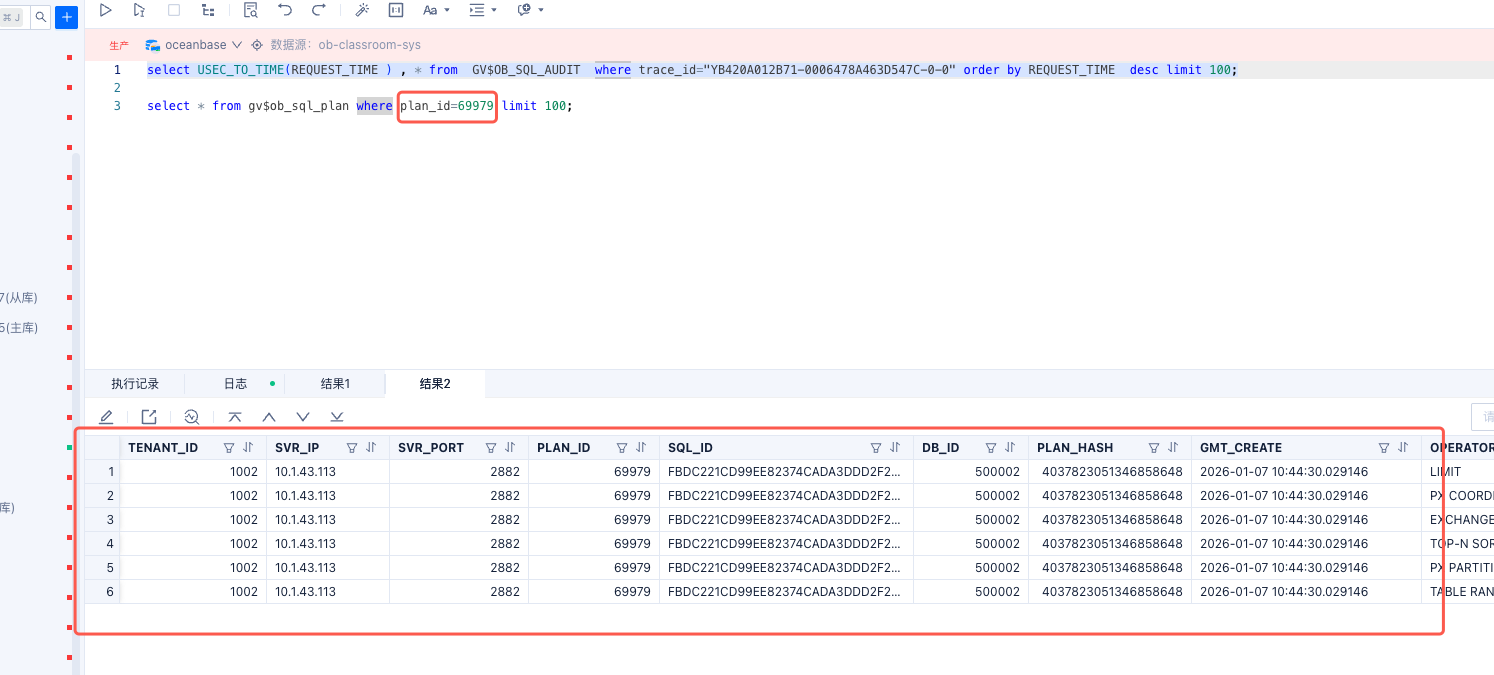The image size is (1494, 675).
Task: Open the filter on TENANT_ID column
Action: point(229,448)
